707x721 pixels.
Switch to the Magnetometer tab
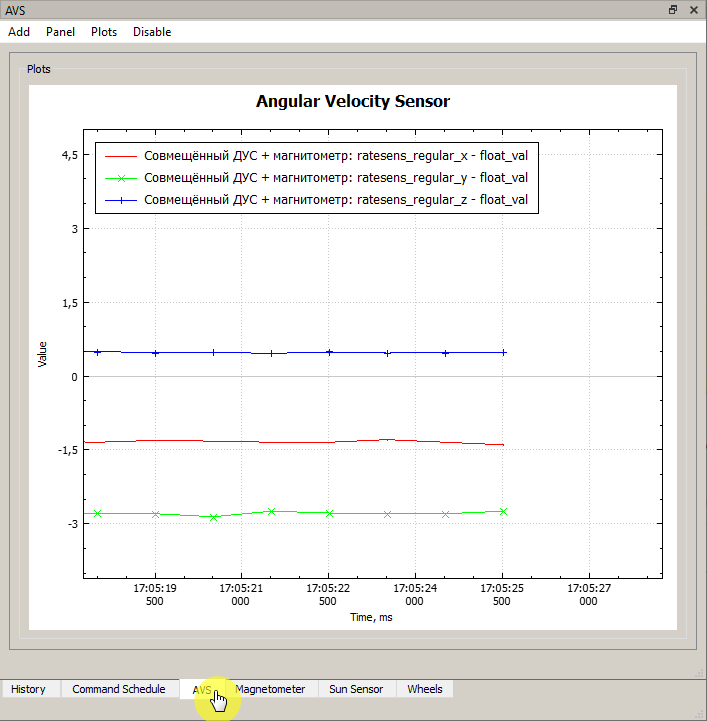click(x=270, y=689)
